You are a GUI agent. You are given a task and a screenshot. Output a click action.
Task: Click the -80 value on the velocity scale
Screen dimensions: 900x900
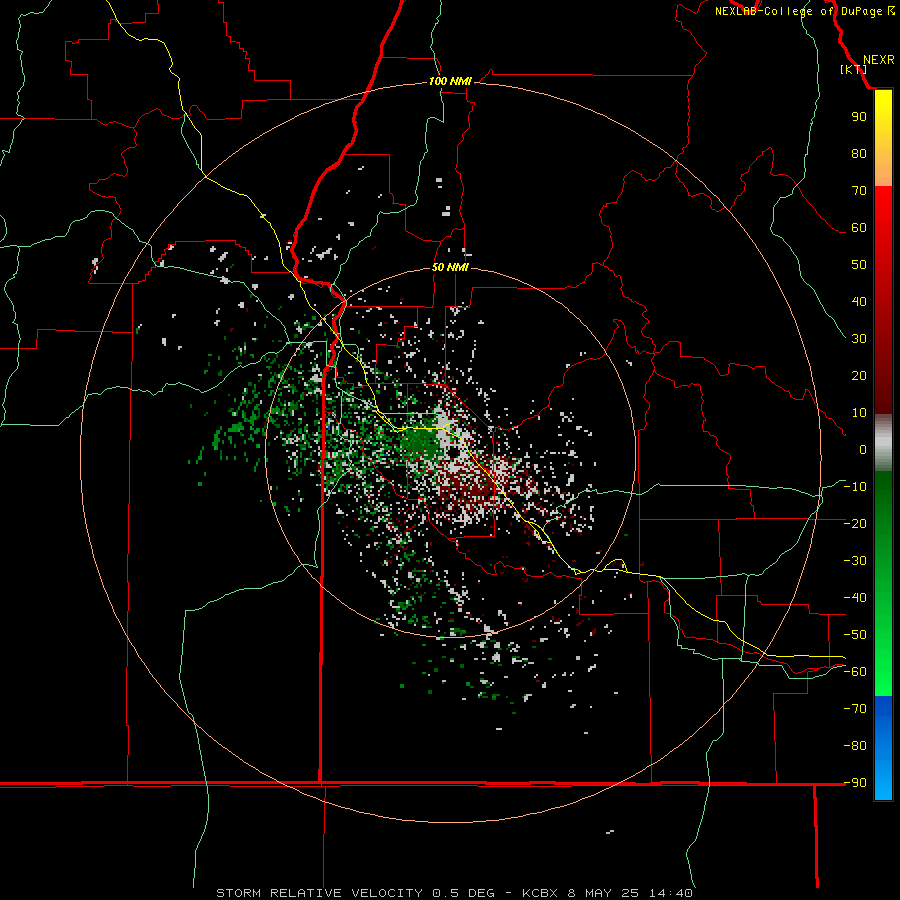pyautogui.click(x=855, y=746)
